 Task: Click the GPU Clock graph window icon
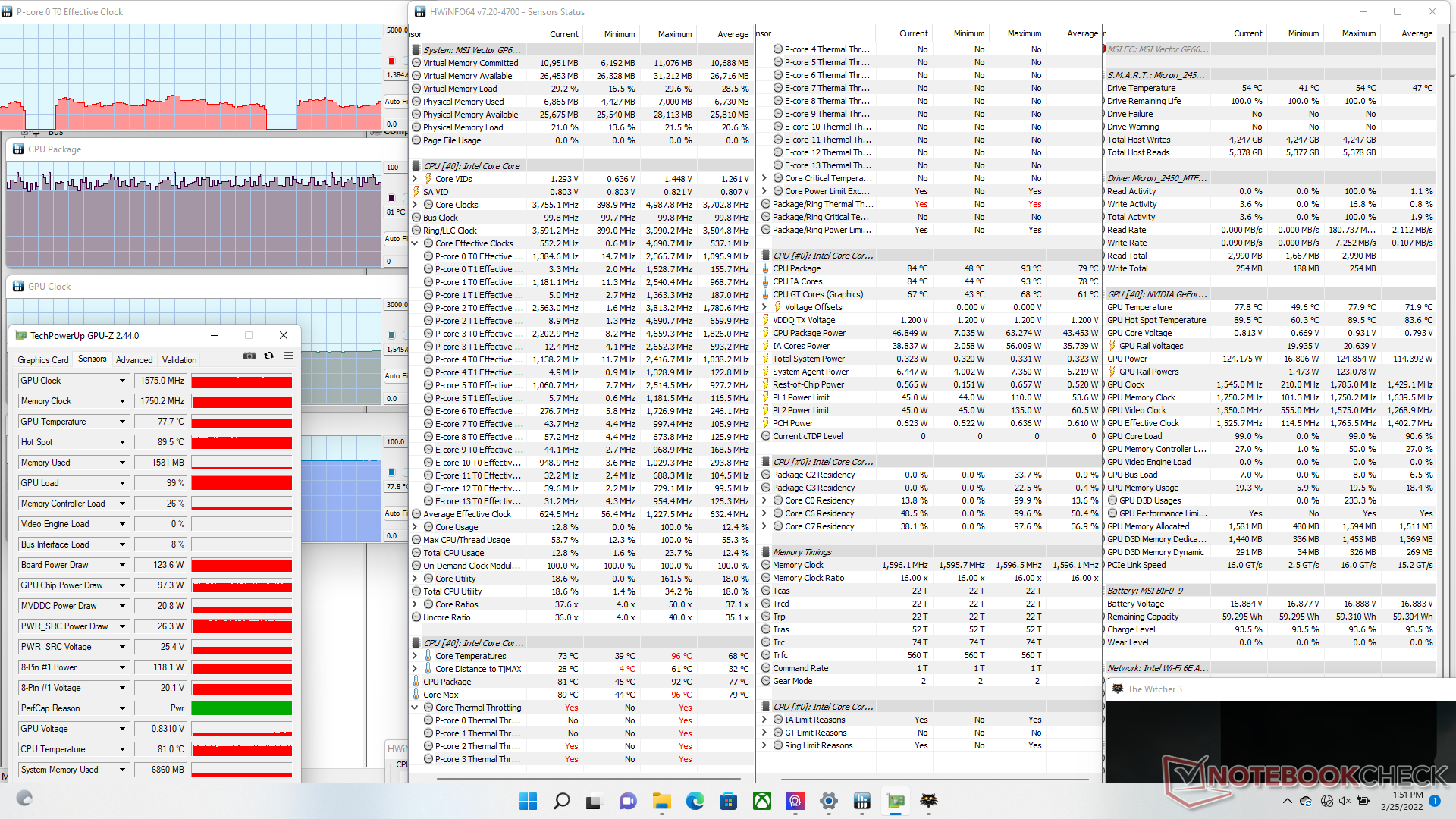tap(18, 287)
